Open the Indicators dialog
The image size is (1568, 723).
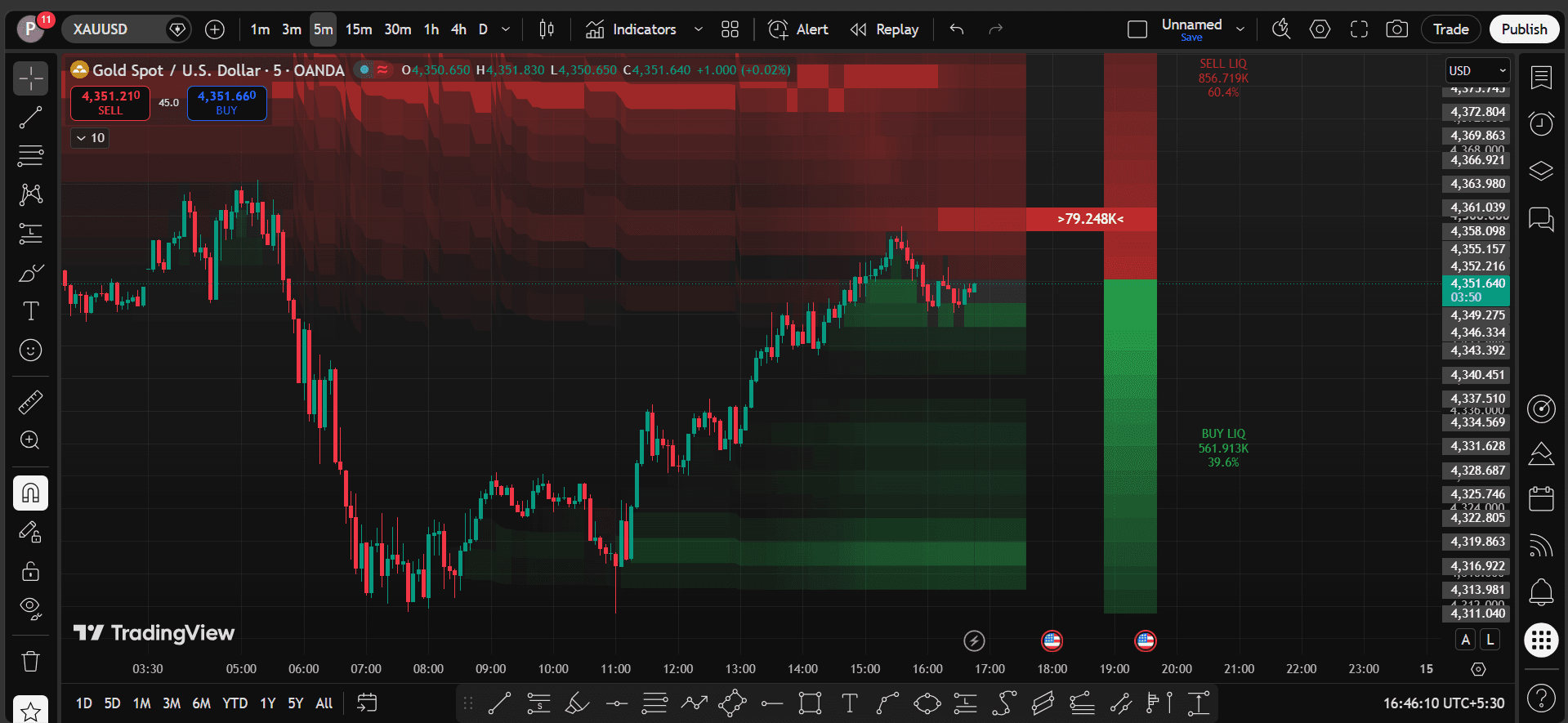tap(631, 29)
